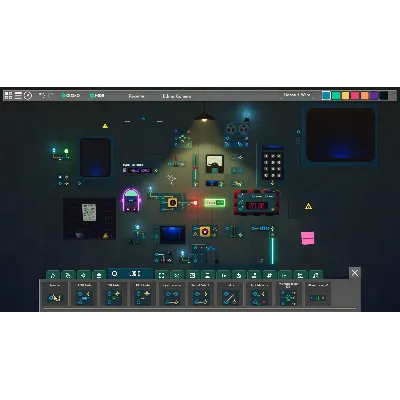Click the name text field in top bar
The image size is (400, 400).
[297, 96]
